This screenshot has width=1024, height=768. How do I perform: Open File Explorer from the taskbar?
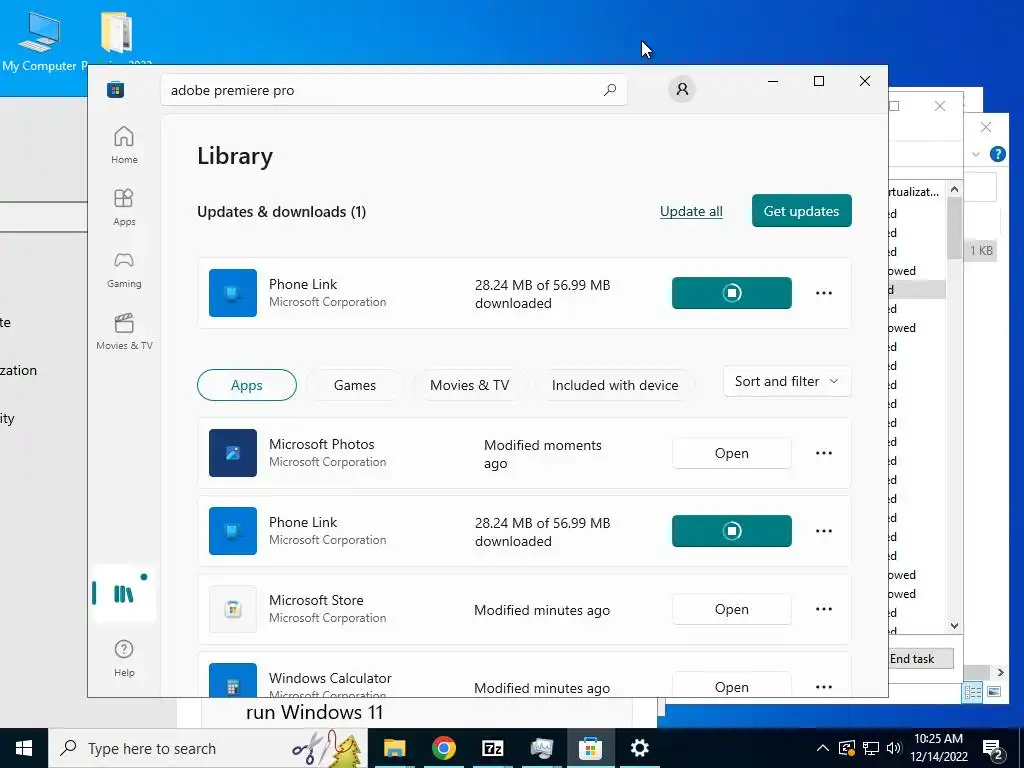click(394, 748)
